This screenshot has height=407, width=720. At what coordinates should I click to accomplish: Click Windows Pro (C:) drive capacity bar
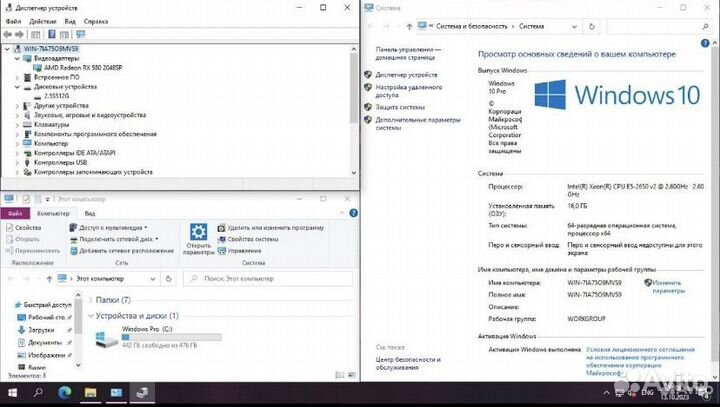[x=157, y=337]
